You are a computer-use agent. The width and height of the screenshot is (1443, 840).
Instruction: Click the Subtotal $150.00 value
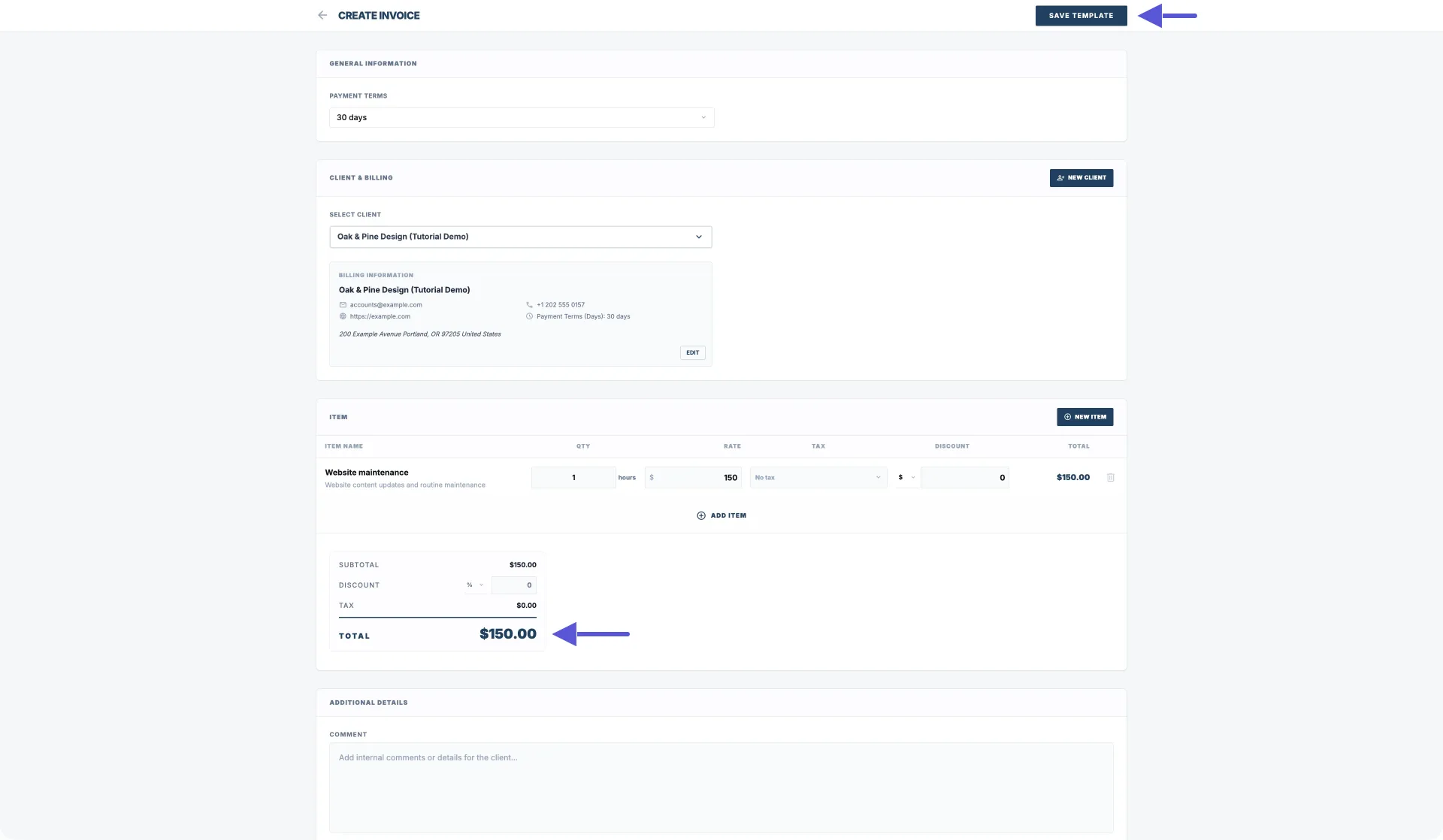(x=523, y=565)
